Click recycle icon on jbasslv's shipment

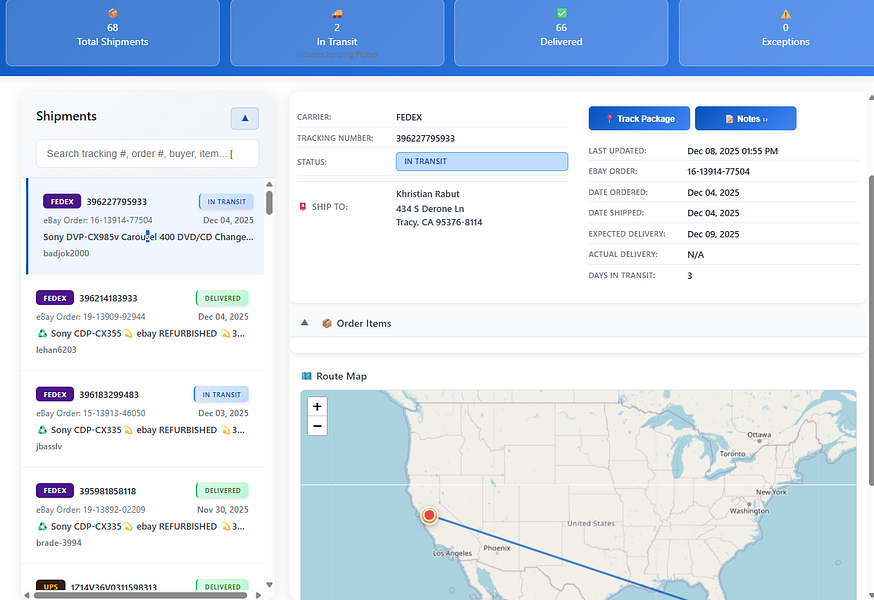[x=42, y=430]
